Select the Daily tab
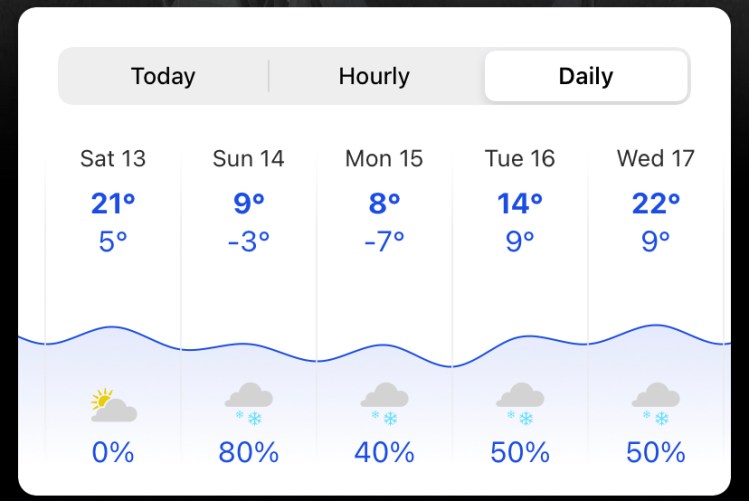749x501 pixels. pos(586,76)
